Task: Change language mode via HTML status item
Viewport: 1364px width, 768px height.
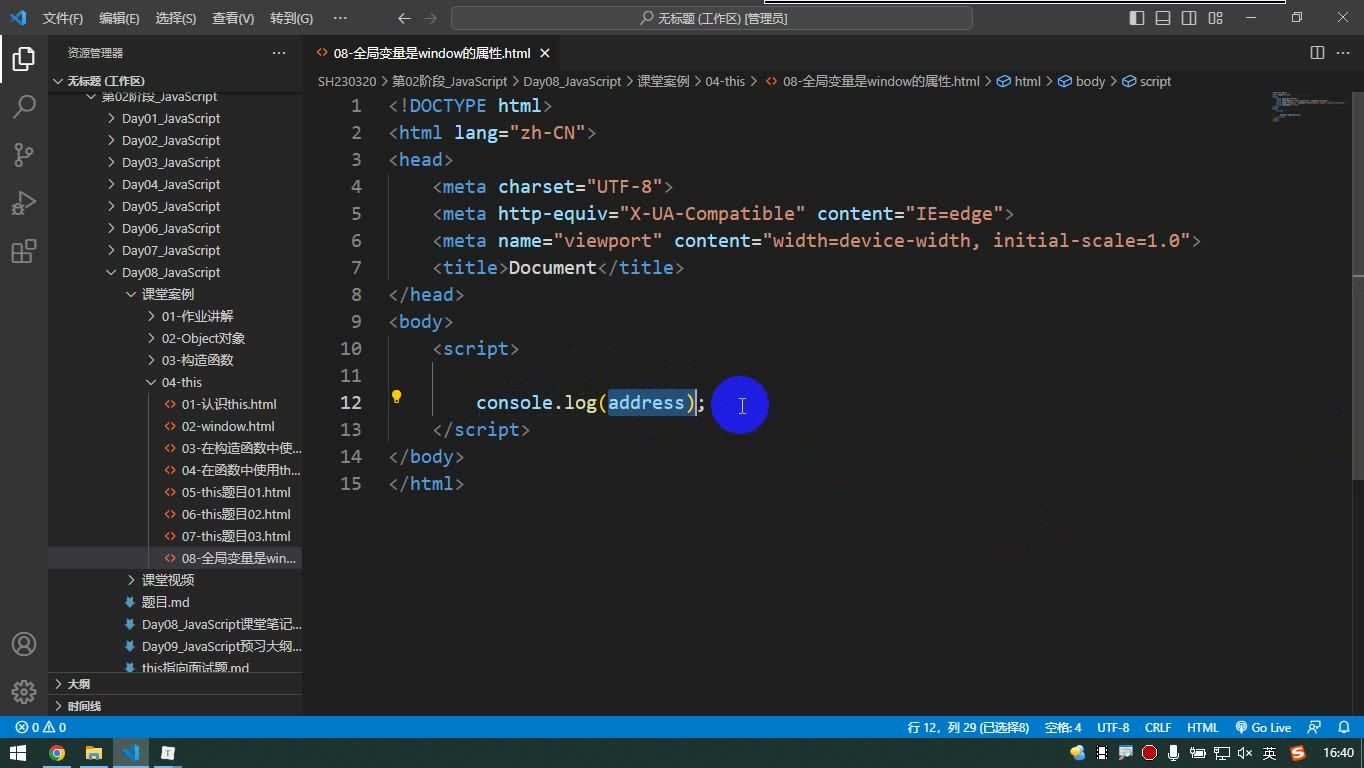Action: point(1202,728)
